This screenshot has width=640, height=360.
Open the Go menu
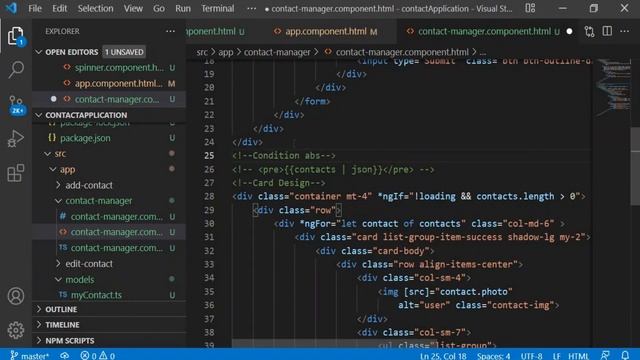[x=159, y=8]
